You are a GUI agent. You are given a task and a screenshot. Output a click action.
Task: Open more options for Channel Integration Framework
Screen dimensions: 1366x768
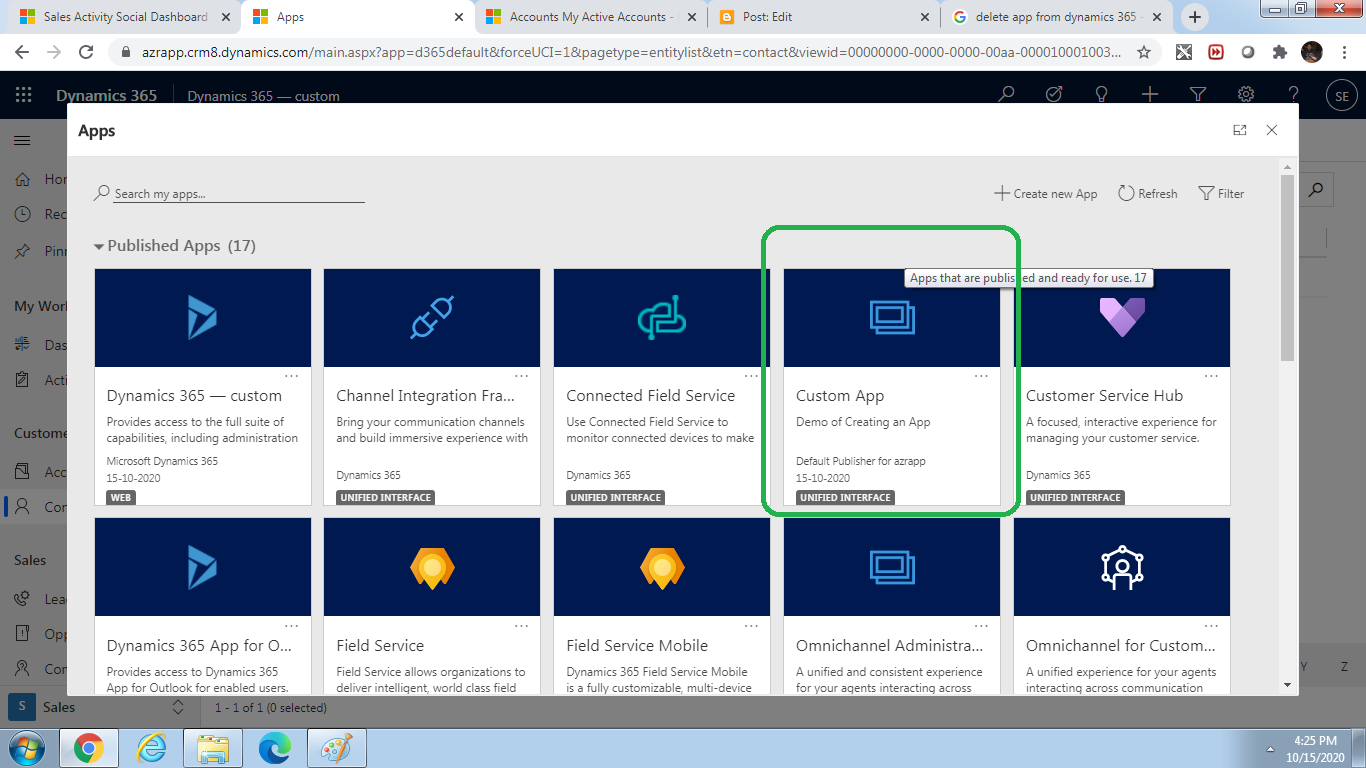522,376
